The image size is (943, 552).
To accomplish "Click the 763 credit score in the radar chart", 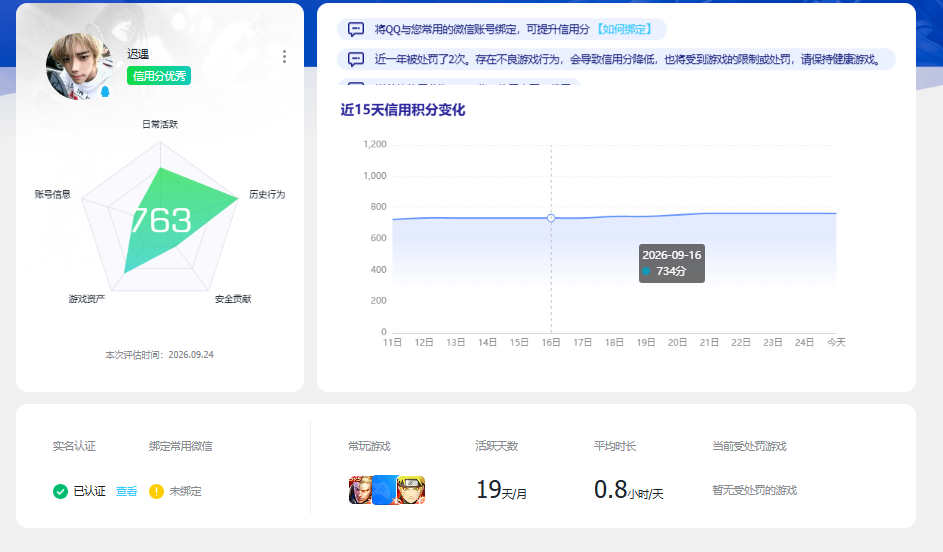I will (x=161, y=220).
